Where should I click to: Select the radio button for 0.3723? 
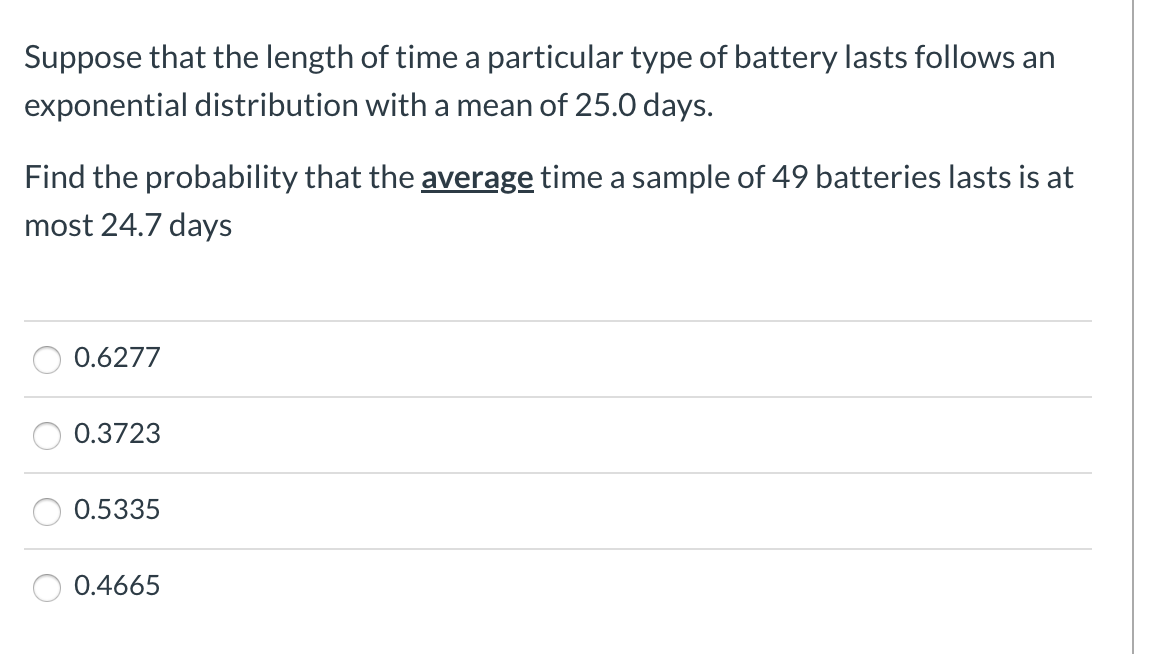pyautogui.click(x=46, y=435)
